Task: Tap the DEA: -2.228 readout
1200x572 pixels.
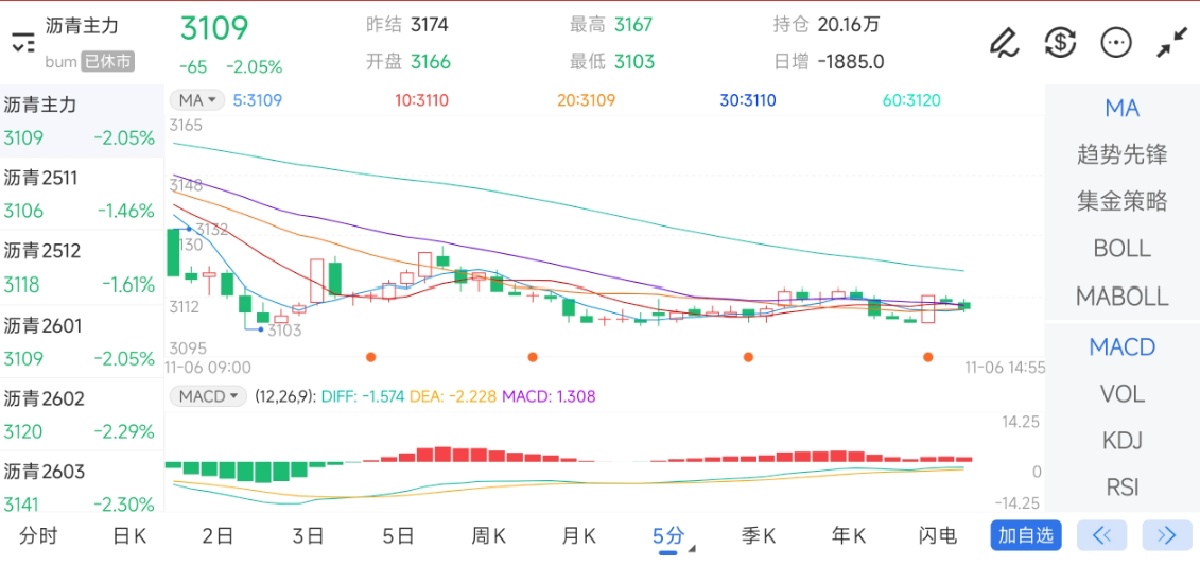Action: click(x=453, y=397)
